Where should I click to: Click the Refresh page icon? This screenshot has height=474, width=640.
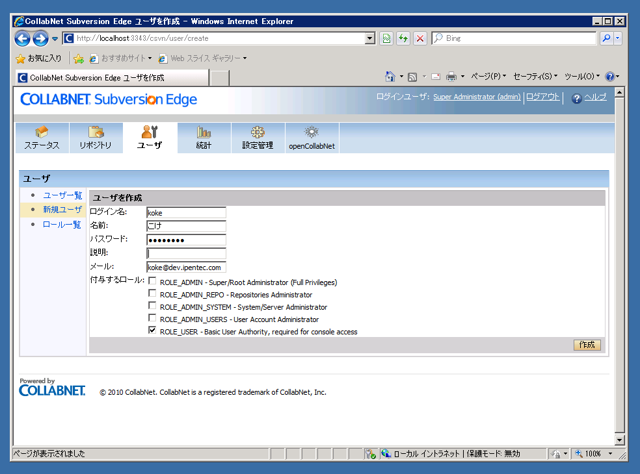click(x=403, y=38)
